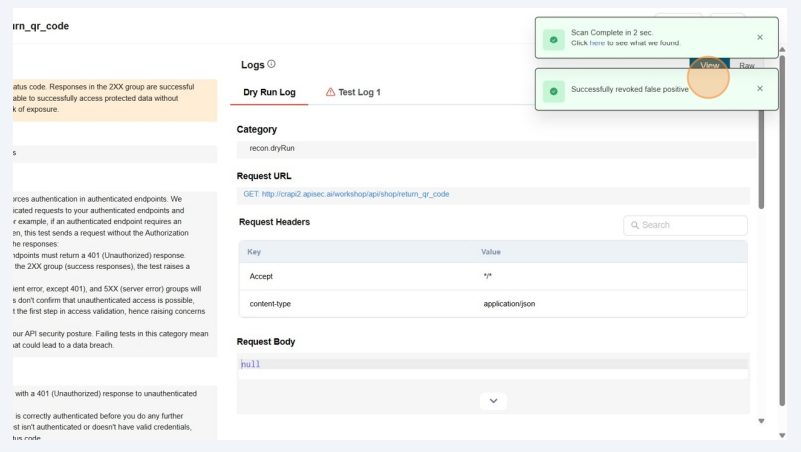Viewport: 801px width, 452px height.
Task: Dismiss the Scan Complete notification
Action: pos(759,37)
